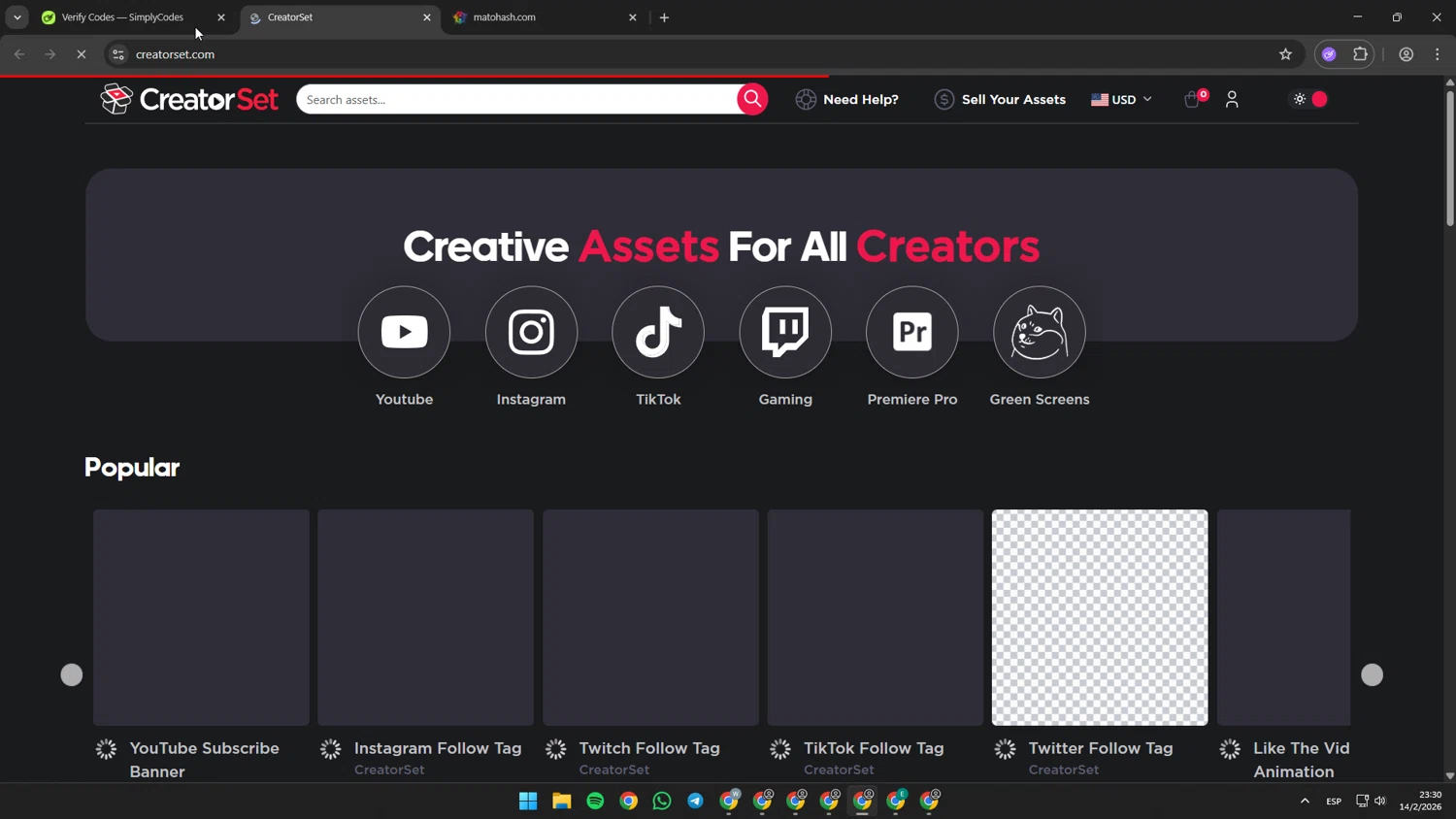View site information icon in address bar
The width and height of the screenshot is (1456, 819).
[x=118, y=54]
